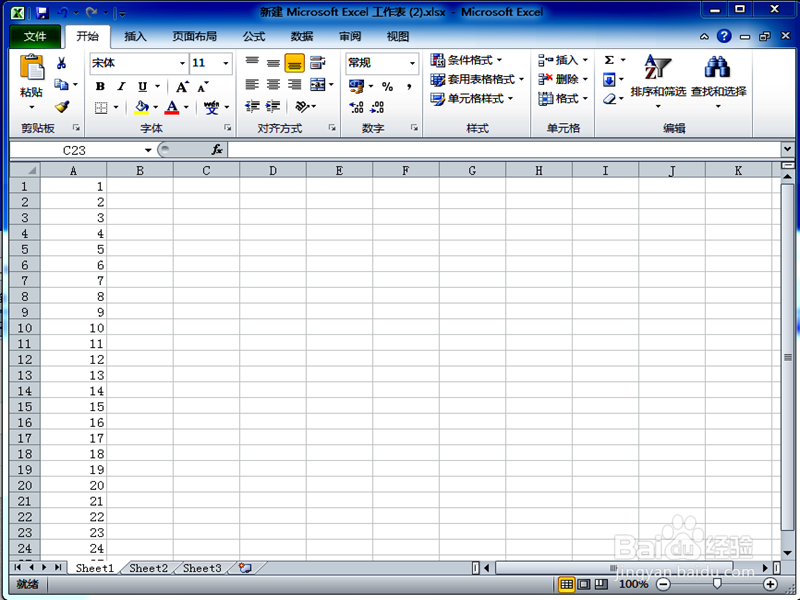Click the Paste clipboard icon

pos(32,67)
